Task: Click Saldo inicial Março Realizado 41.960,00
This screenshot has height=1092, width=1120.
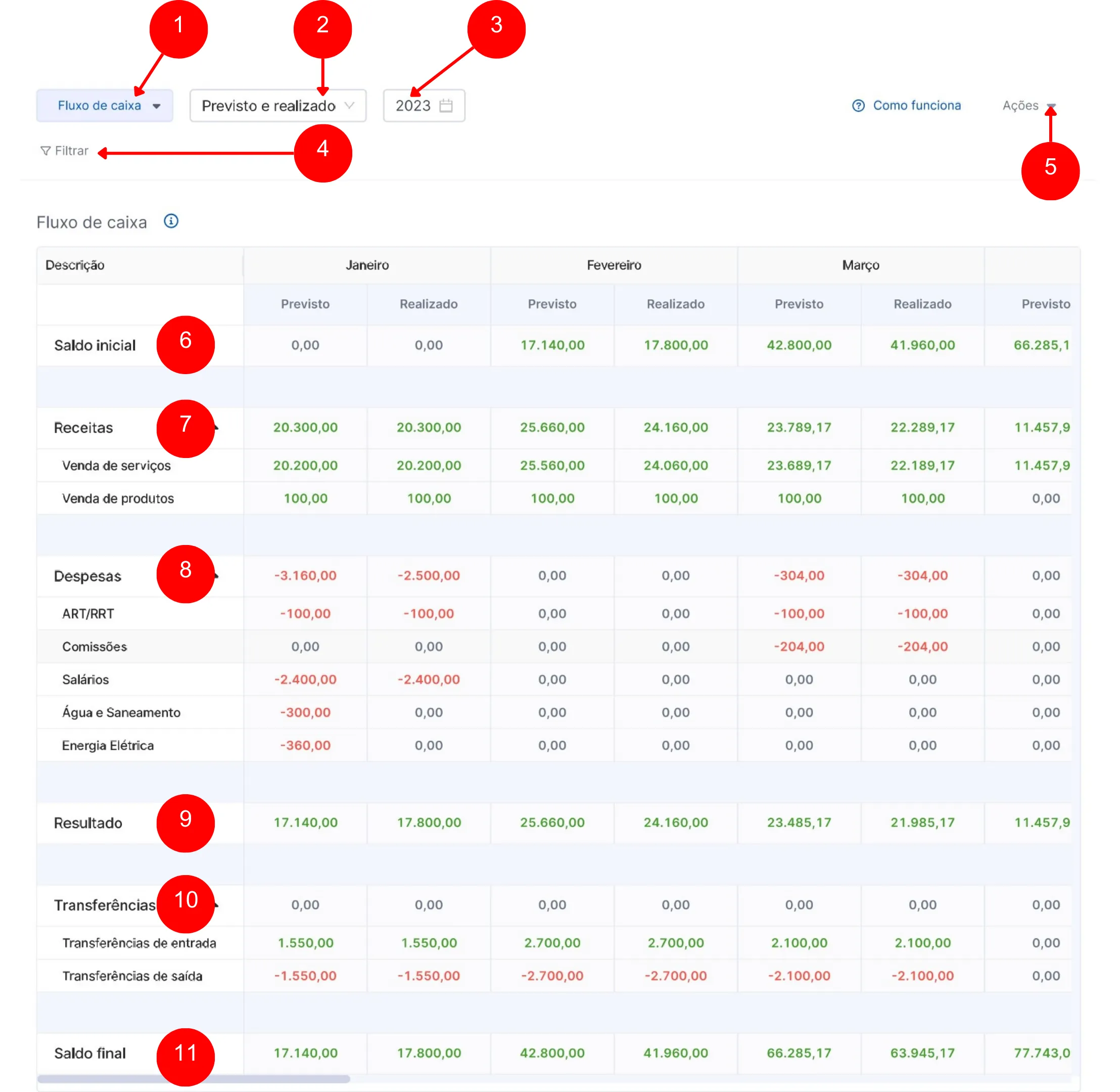Action: point(922,345)
